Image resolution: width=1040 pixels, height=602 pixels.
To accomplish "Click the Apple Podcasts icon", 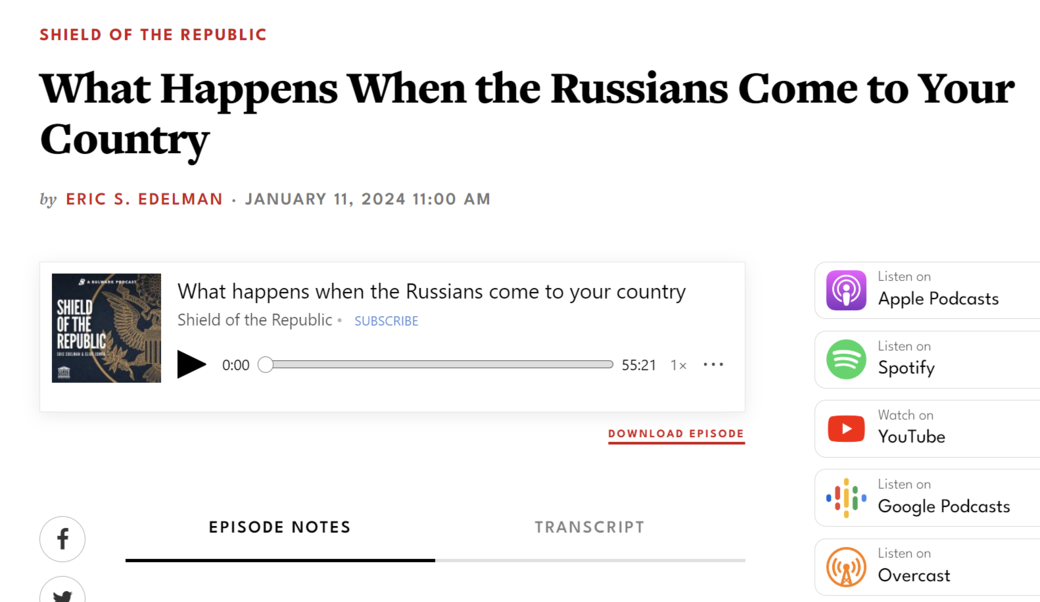I will [846, 290].
